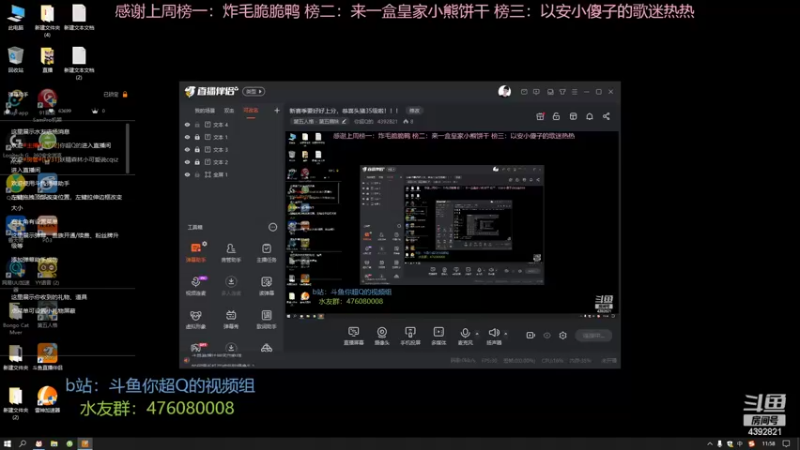800x450 pixels.
Task: Open the filter funnel icon in title bar
Action: [x=562, y=92]
